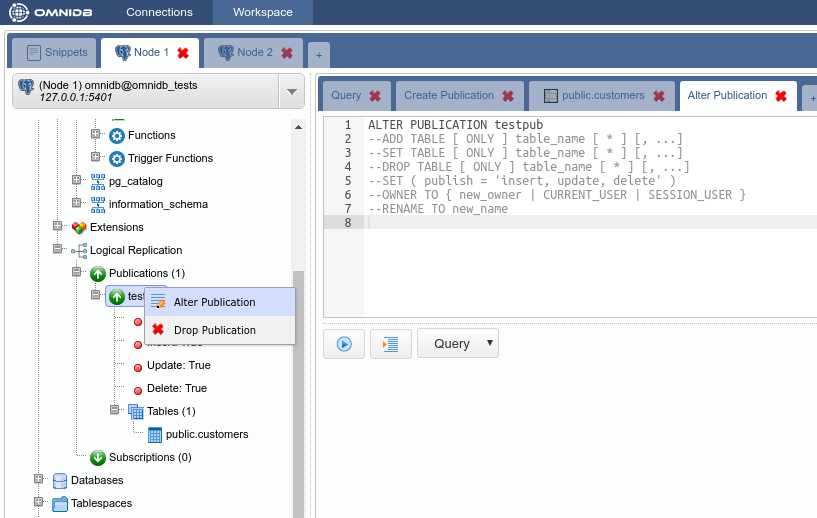Choose Alter Publication from the context menu
The height and width of the screenshot is (518, 817).
214,302
